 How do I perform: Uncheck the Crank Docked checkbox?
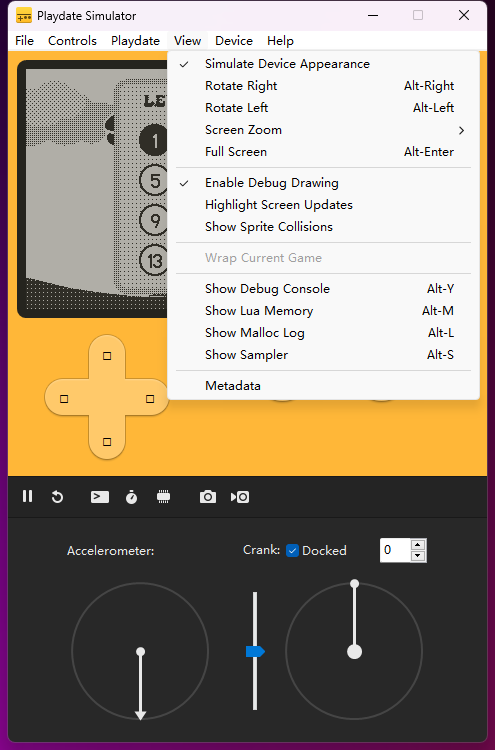292,551
